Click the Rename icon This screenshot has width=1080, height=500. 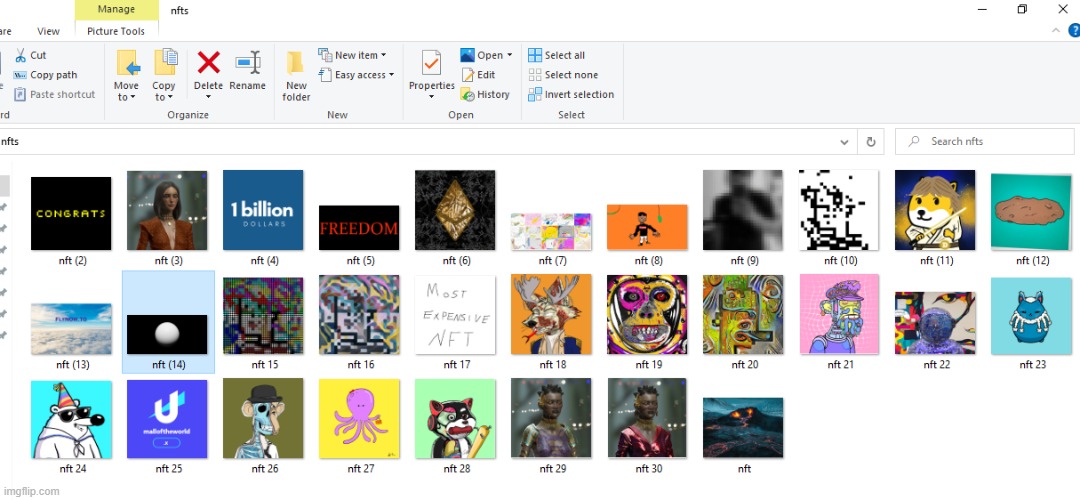(248, 63)
